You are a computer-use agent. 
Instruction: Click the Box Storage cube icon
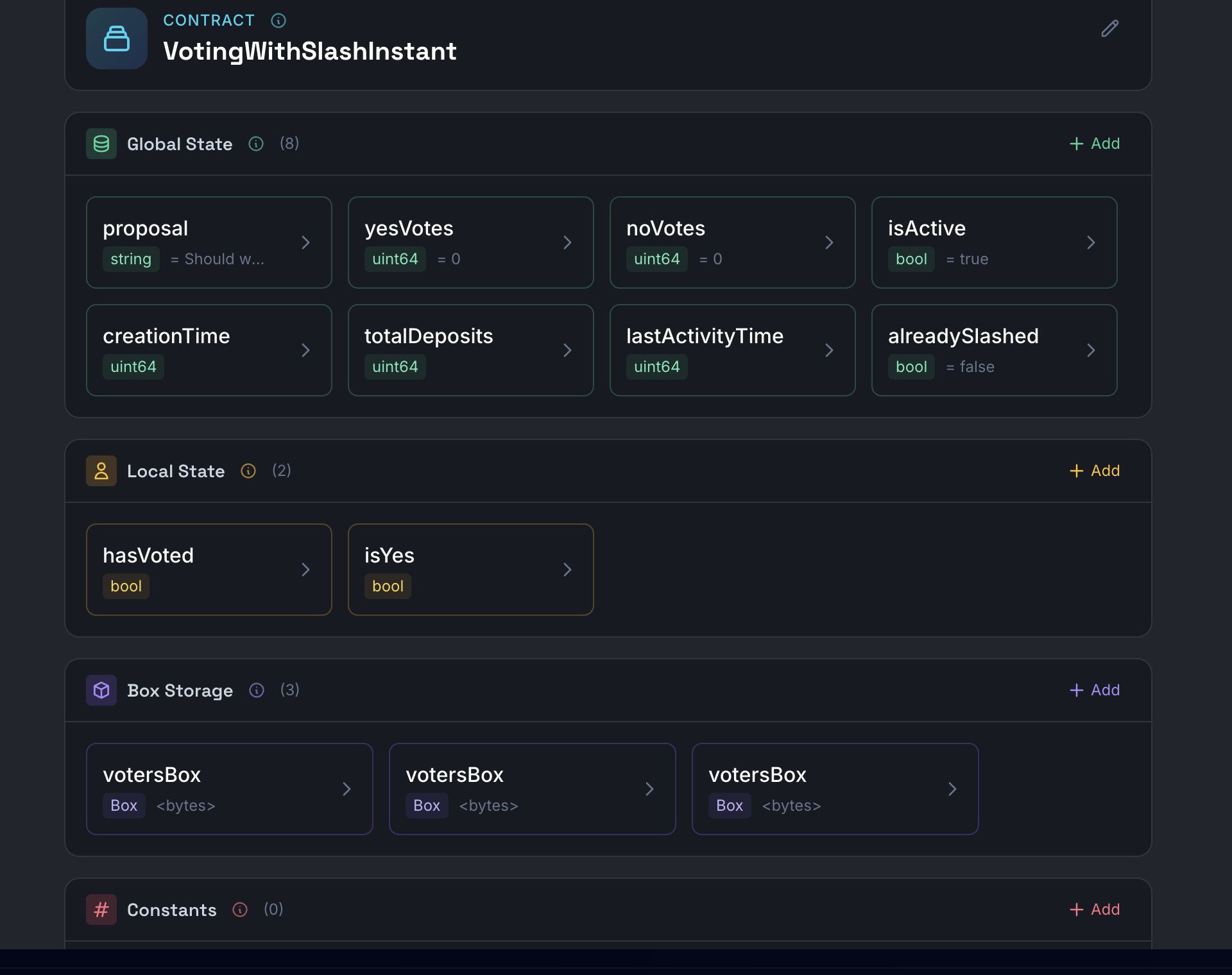101,690
